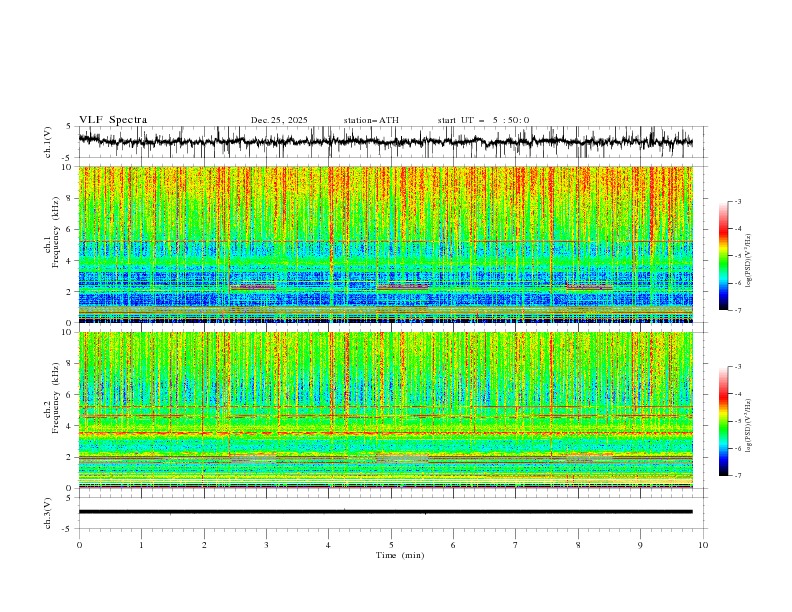Click the ch.1 frequency axis "10" tick label
792x612 pixels.
(67, 167)
